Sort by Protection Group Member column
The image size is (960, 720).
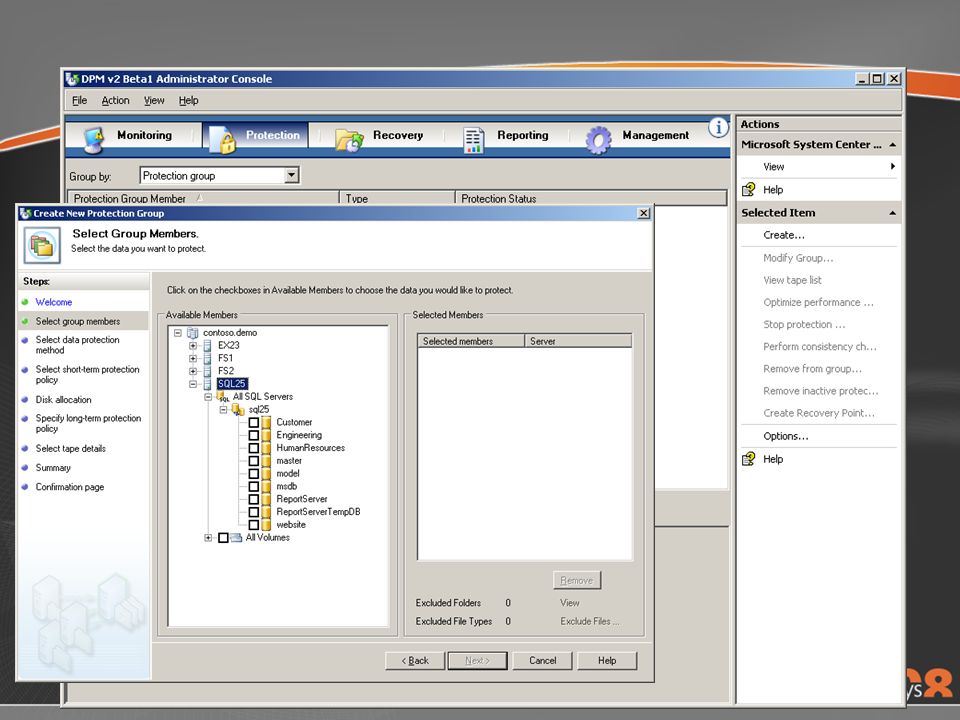pos(203,198)
